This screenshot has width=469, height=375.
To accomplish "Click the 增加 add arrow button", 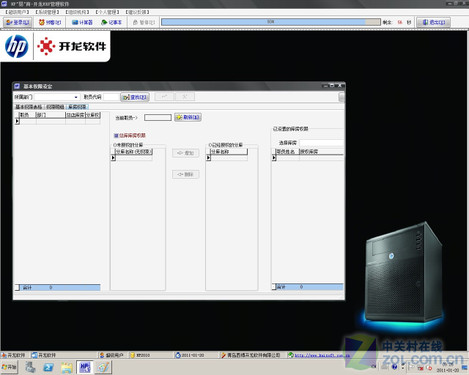I will (x=186, y=153).
